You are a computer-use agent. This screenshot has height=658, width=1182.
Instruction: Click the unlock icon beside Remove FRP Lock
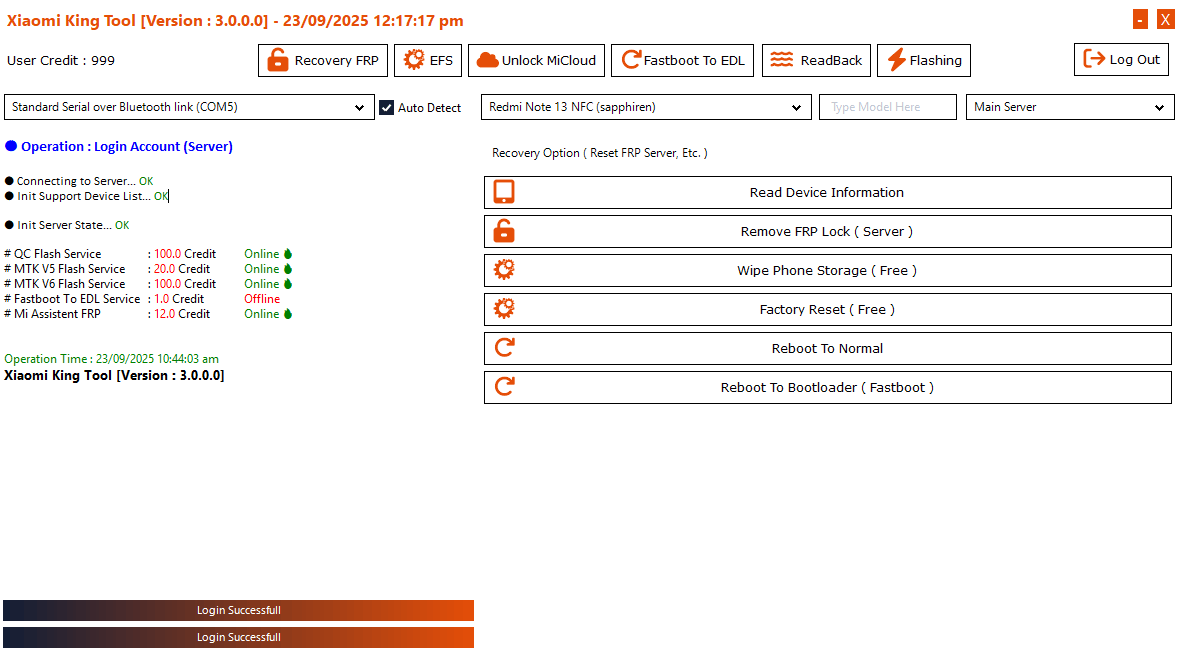504,230
